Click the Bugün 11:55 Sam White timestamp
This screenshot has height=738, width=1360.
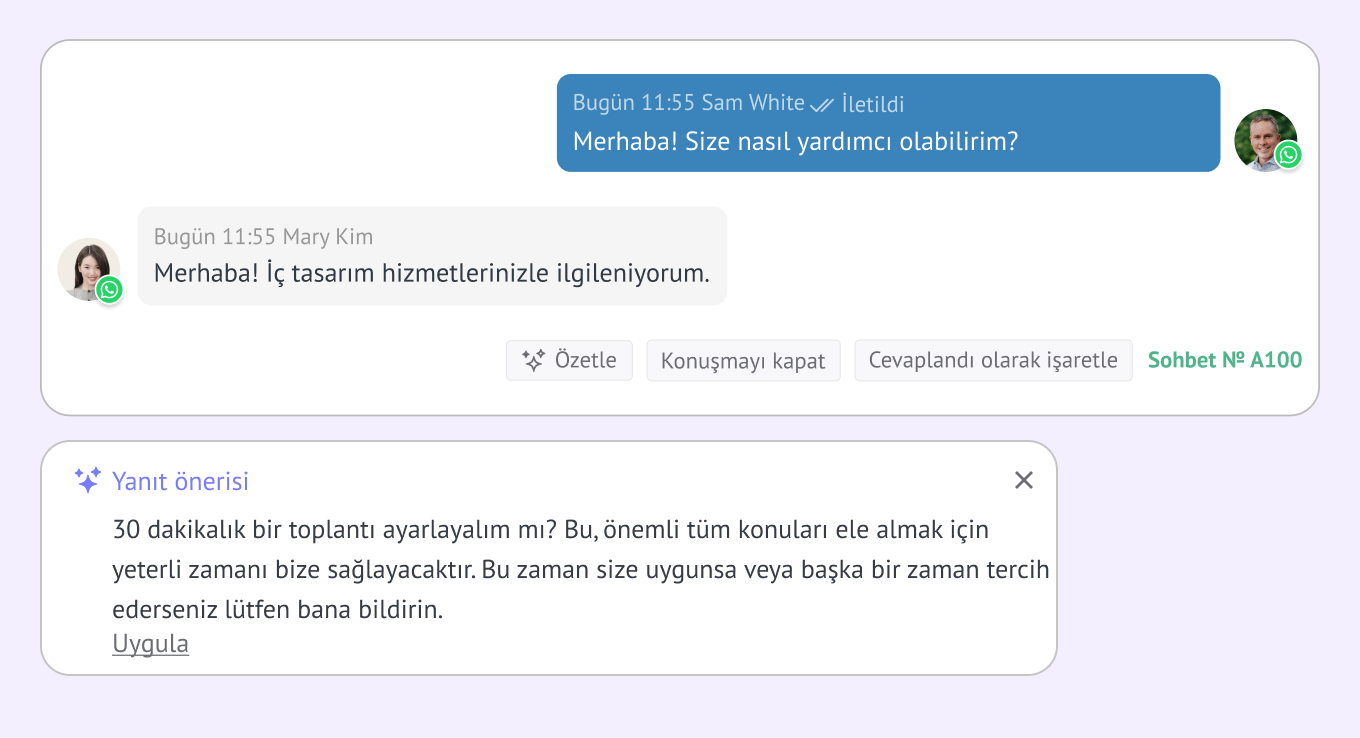click(689, 103)
